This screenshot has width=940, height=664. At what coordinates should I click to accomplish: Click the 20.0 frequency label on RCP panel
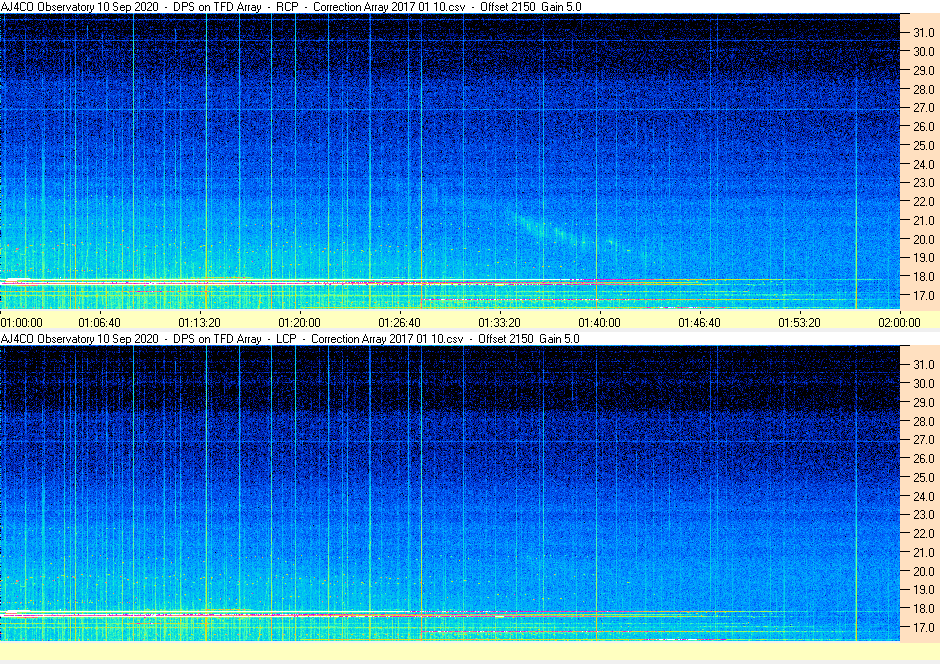(x=924, y=239)
